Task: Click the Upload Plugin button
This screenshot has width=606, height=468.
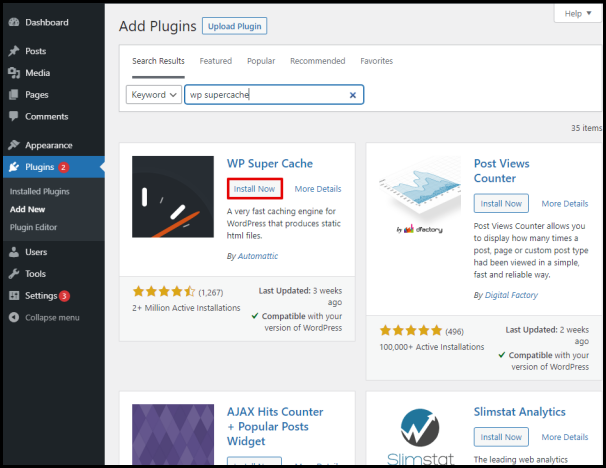Action: click(235, 26)
